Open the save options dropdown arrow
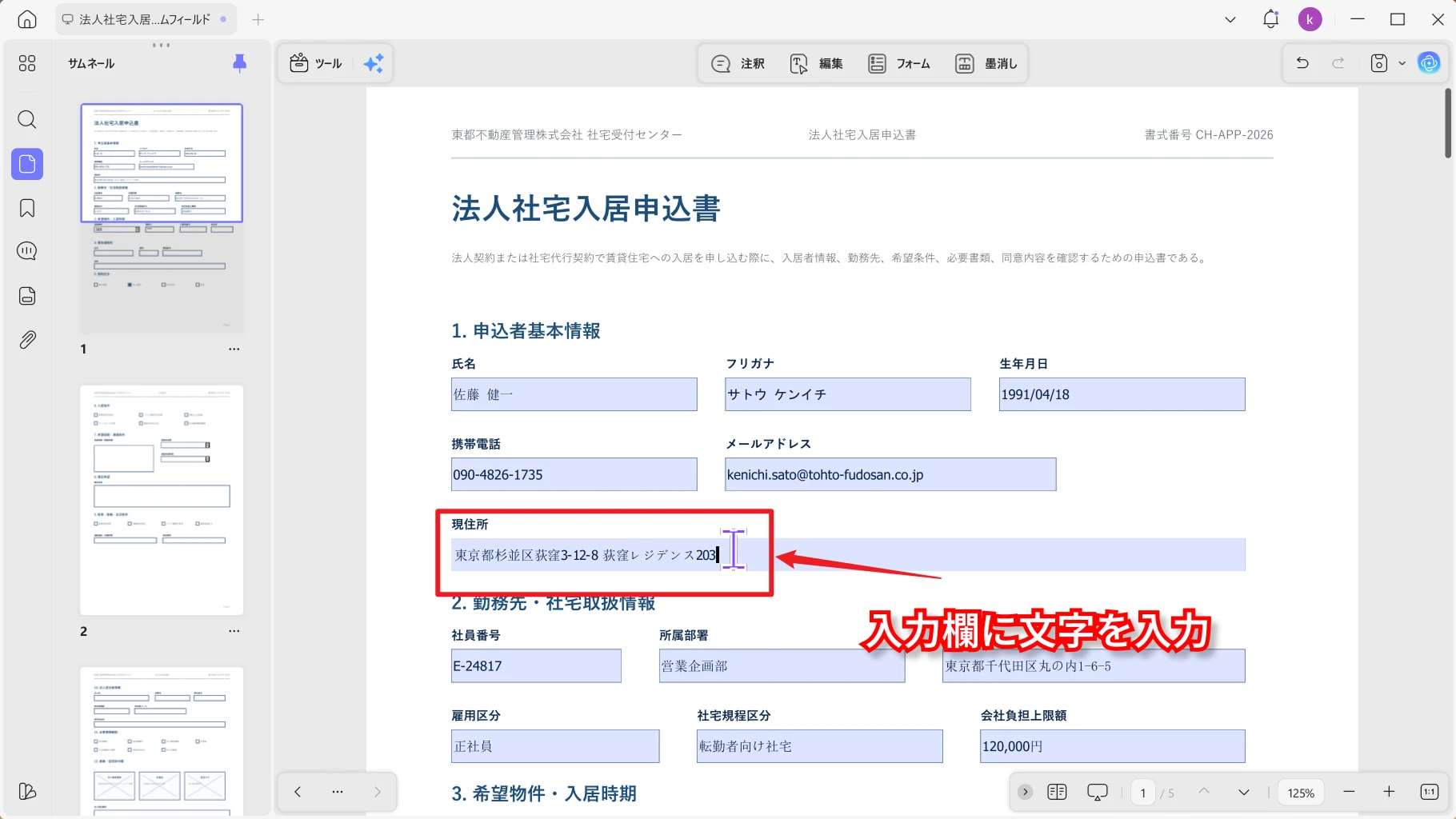The height and width of the screenshot is (819, 1456). (x=1402, y=63)
